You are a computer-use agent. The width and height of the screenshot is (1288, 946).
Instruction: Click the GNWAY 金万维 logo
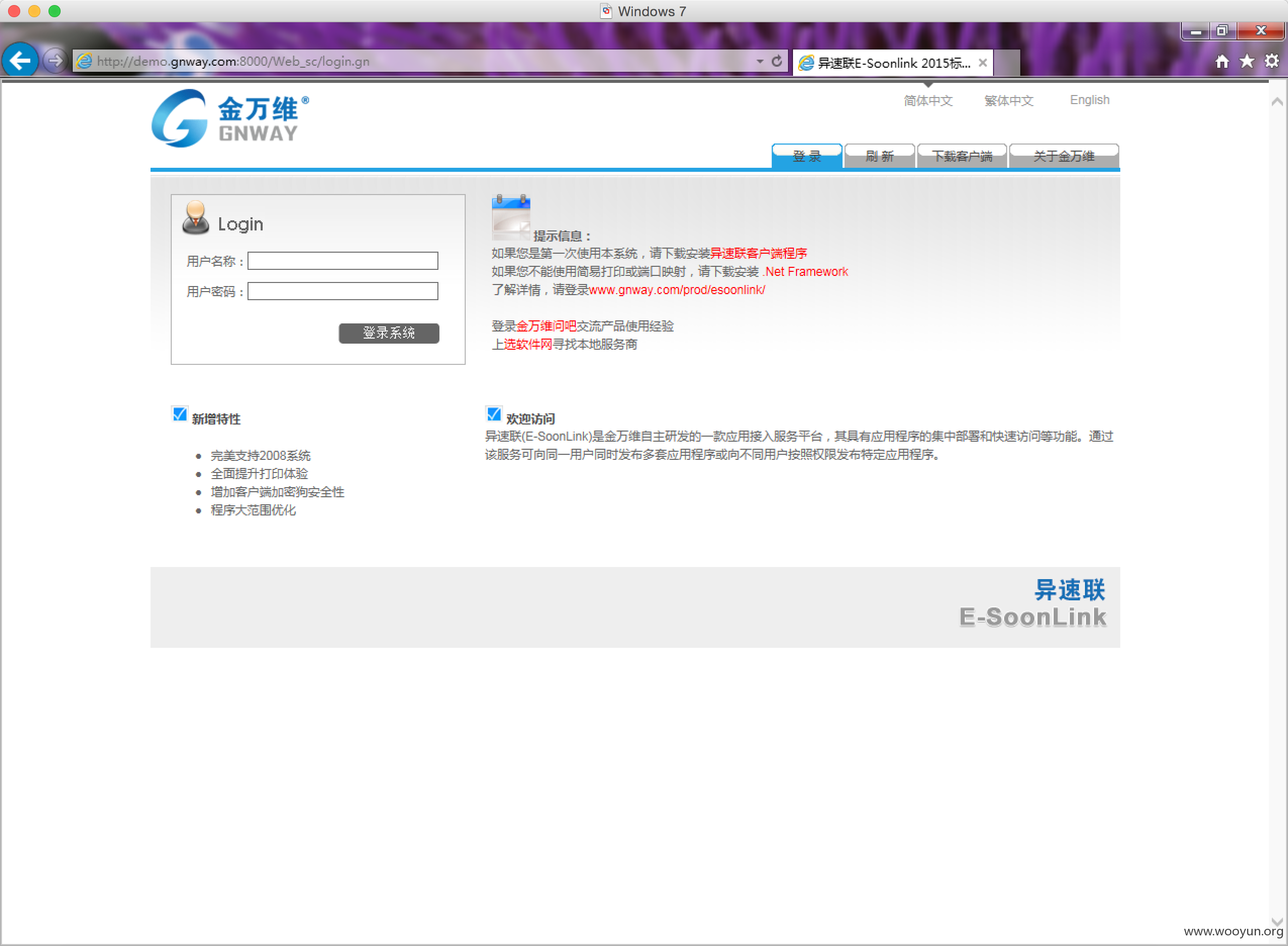point(230,119)
